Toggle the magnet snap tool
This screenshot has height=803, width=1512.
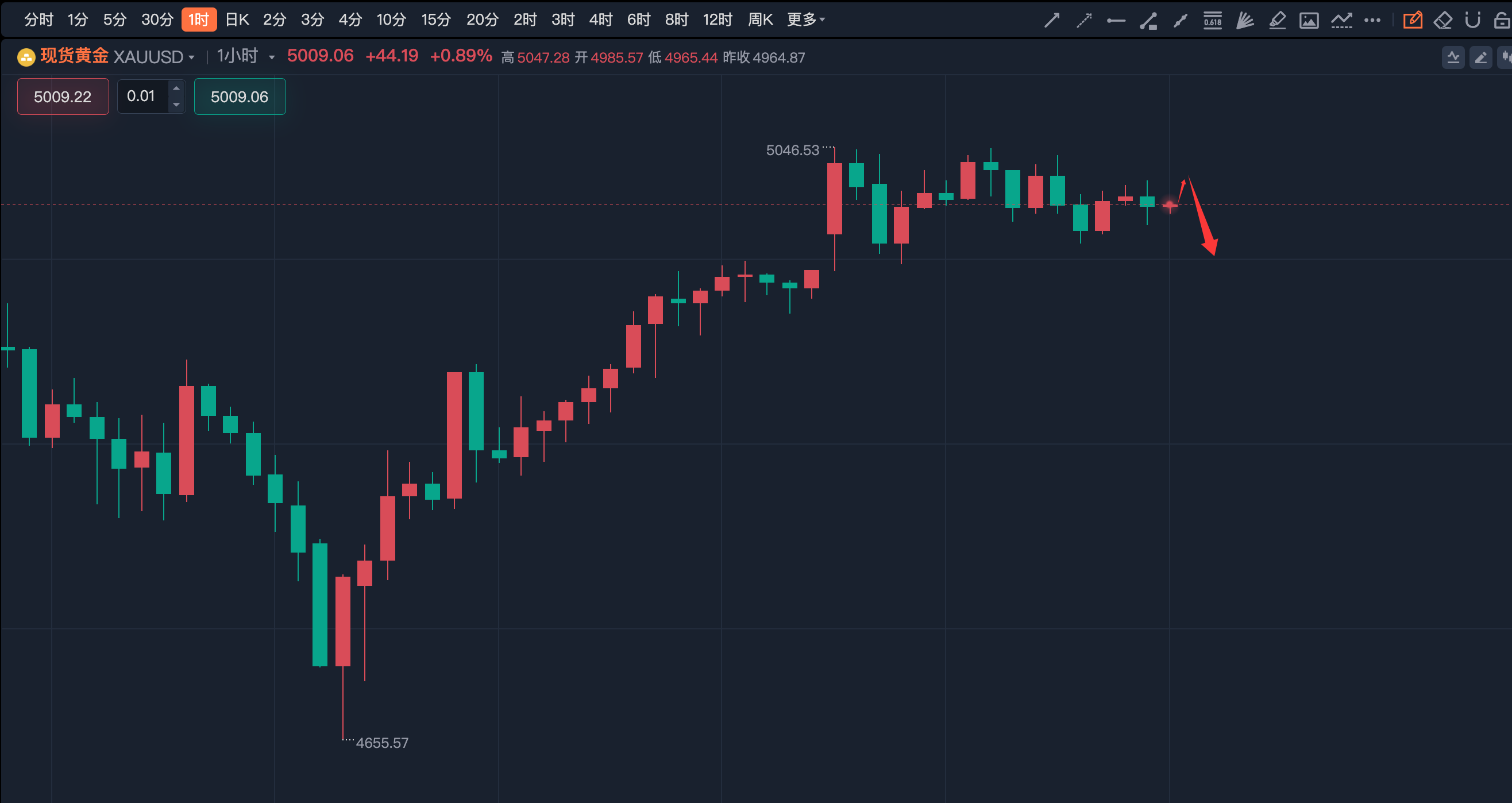click(1473, 21)
